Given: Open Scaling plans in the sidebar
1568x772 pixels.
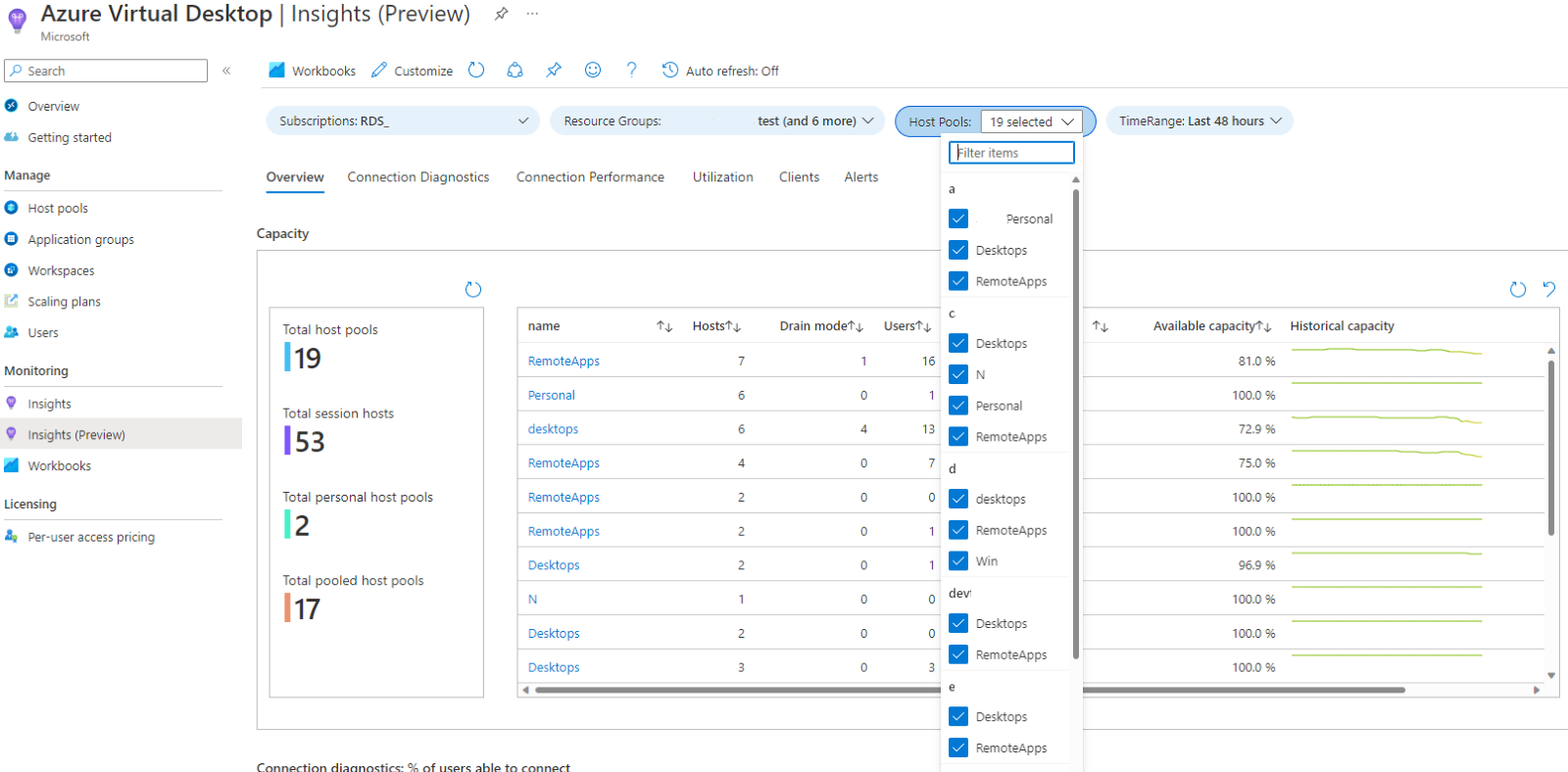Looking at the screenshot, I should click(64, 302).
